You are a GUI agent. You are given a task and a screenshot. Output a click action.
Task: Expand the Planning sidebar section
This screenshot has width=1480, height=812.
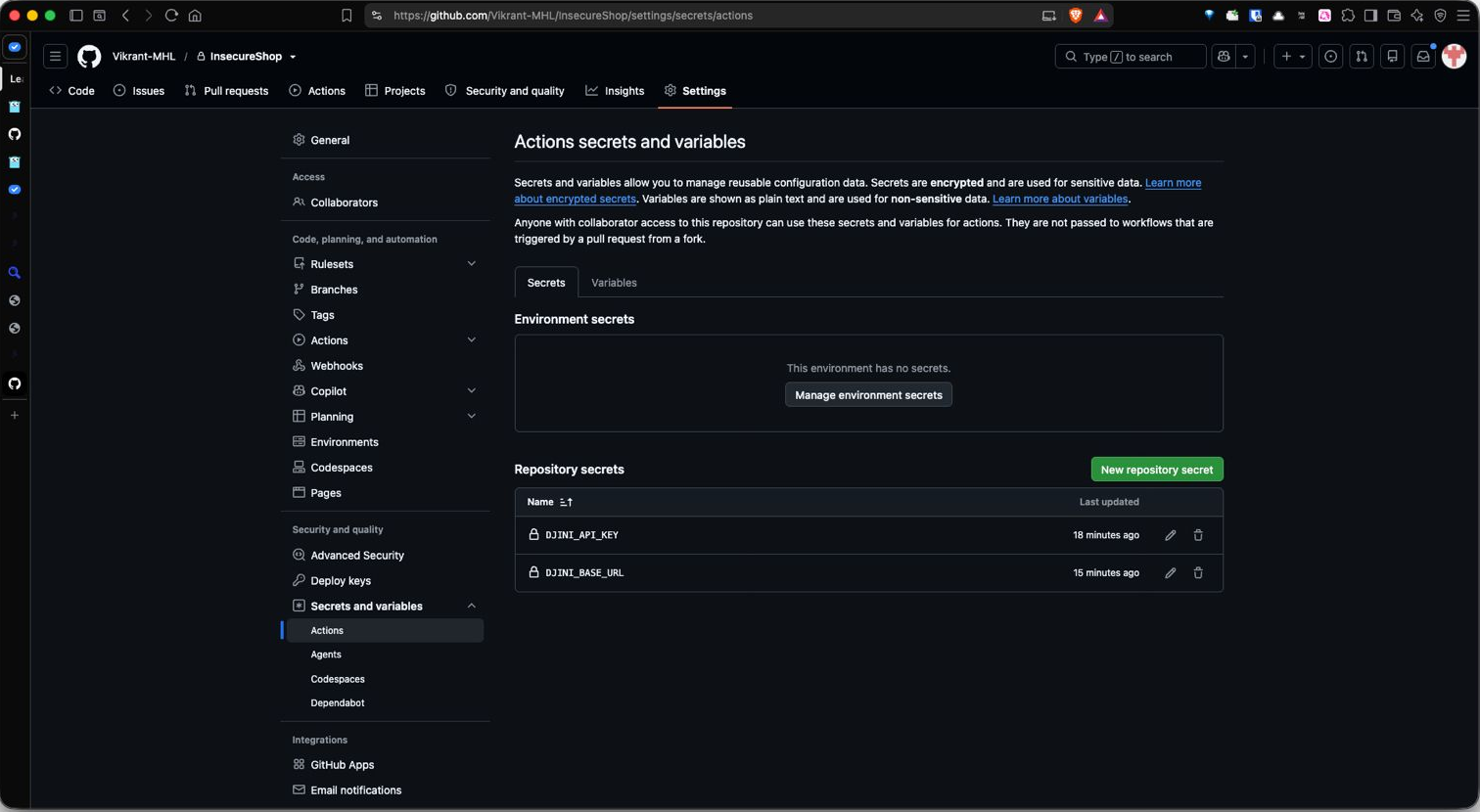tap(471, 417)
